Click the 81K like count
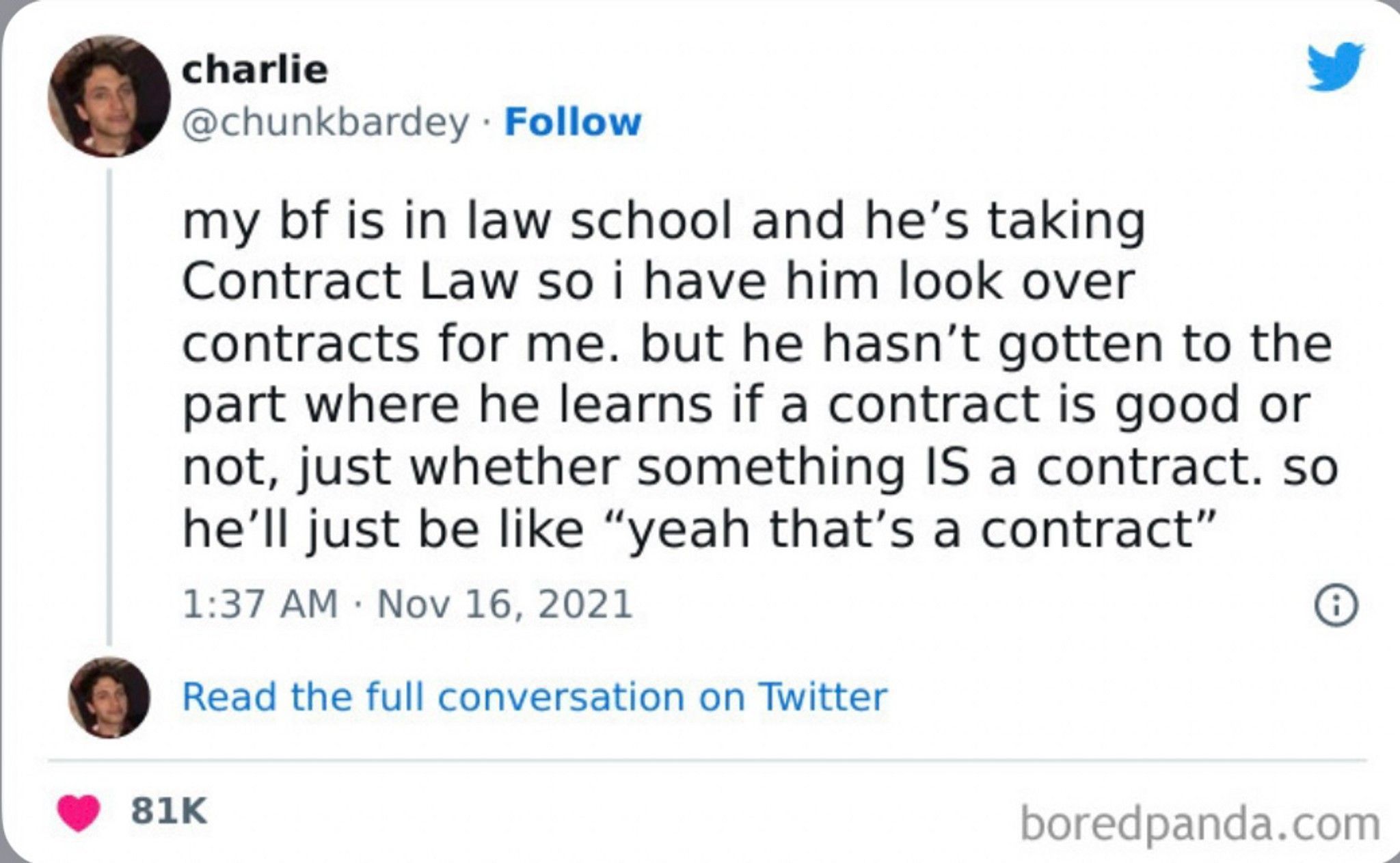Screen dimensions: 1400x863 [168, 812]
